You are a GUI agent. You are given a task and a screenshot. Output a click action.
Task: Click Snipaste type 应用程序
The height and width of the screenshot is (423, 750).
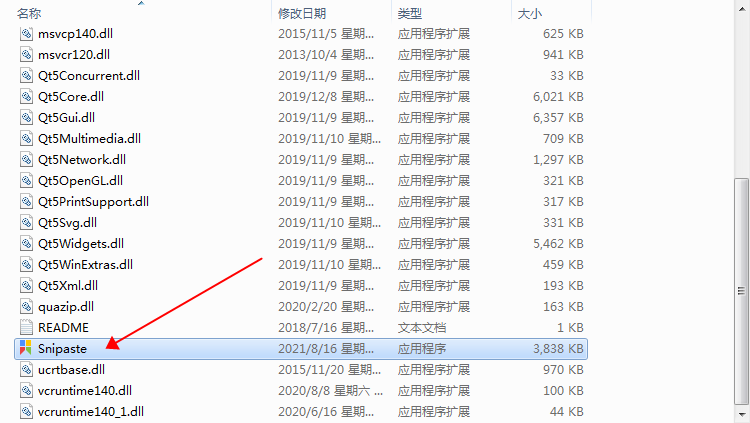click(x=422, y=349)
